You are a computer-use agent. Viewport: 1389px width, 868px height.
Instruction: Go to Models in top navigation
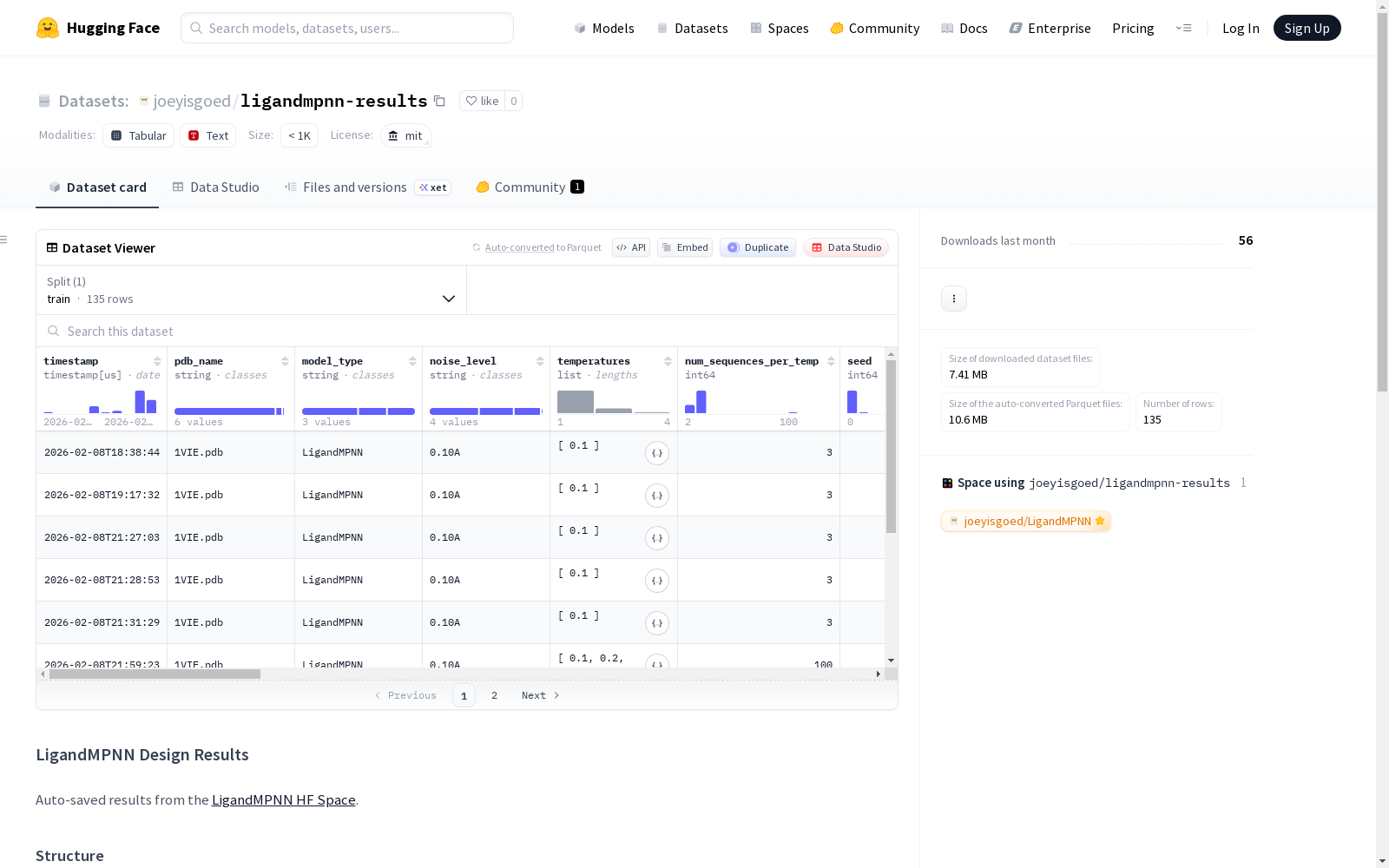604,29
